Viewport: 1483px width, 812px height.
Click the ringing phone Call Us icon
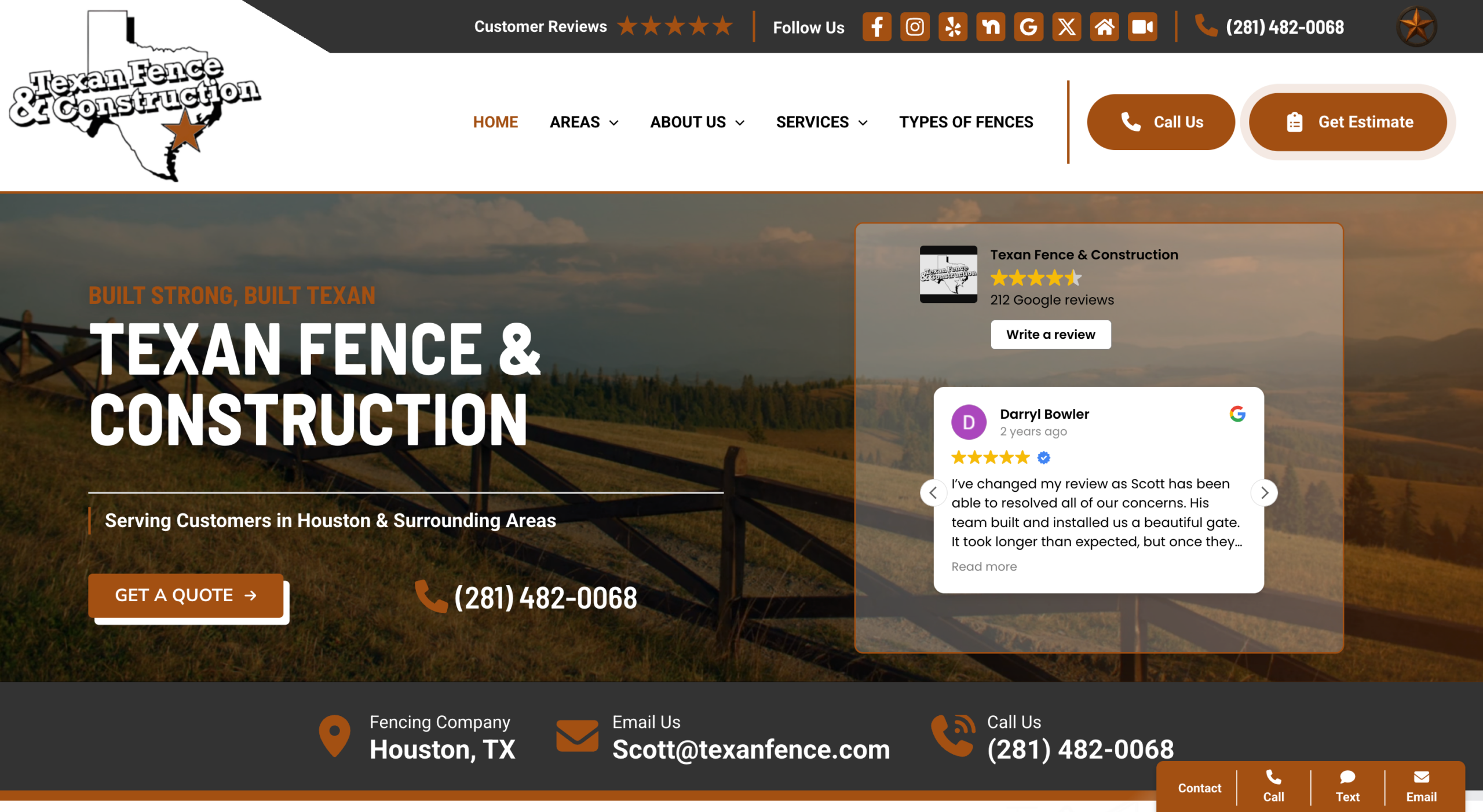(954, 736)
